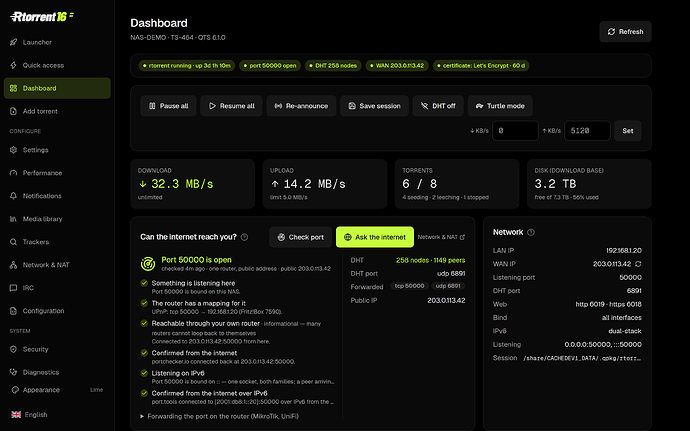Click Resume all button
690x431 pixels.
[x=231, y=106]
